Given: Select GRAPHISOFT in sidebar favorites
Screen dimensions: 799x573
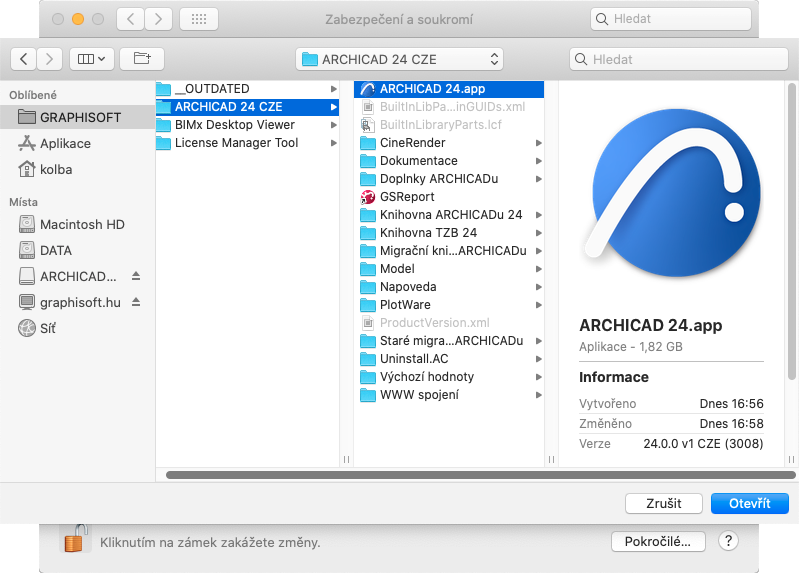Looking at the screenshot, I should click(x=77, y=117).
